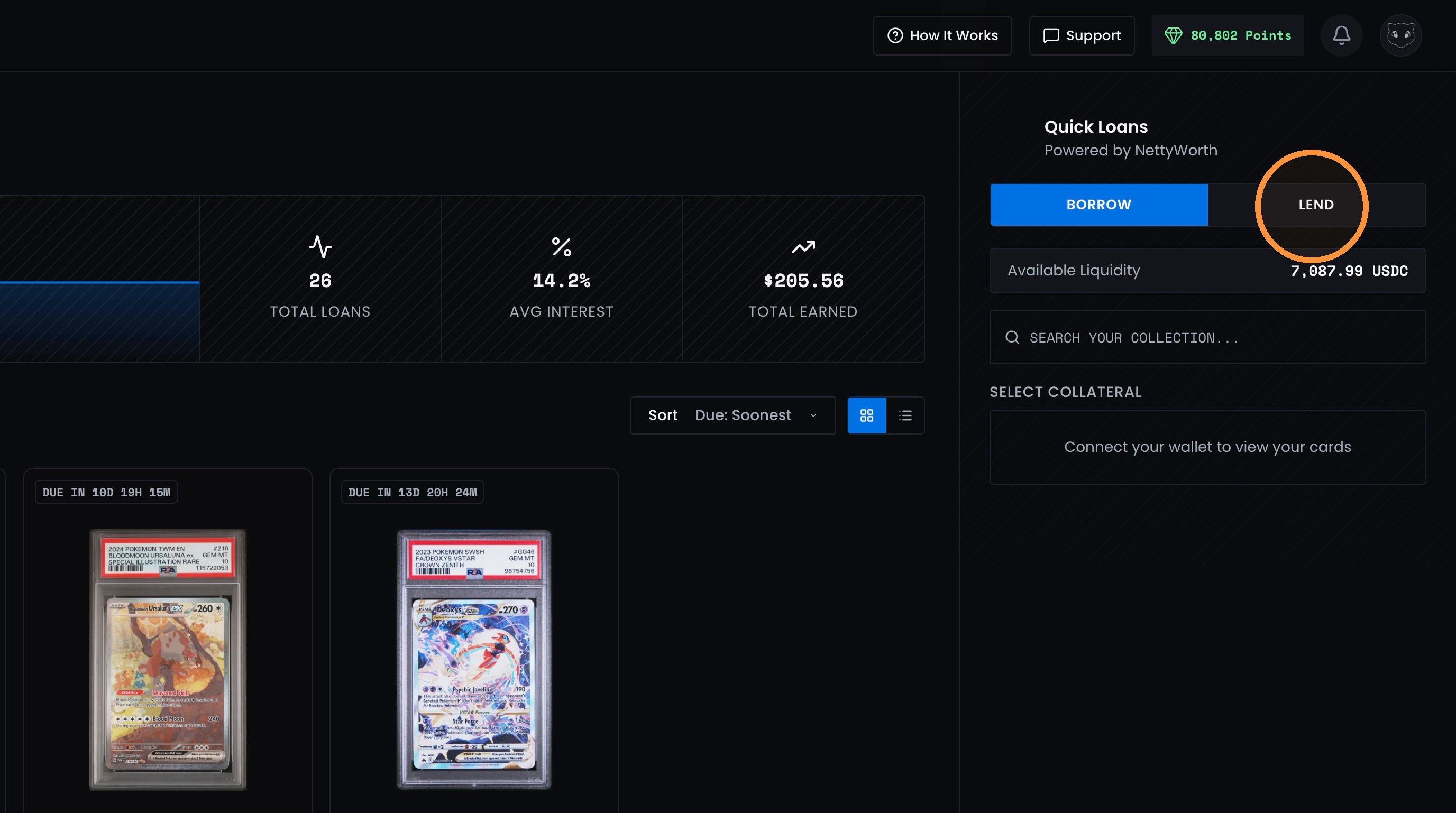View the 80,802 Points balance
The height and width of the screenshot is (813, 1456).
click(1228, 35)
